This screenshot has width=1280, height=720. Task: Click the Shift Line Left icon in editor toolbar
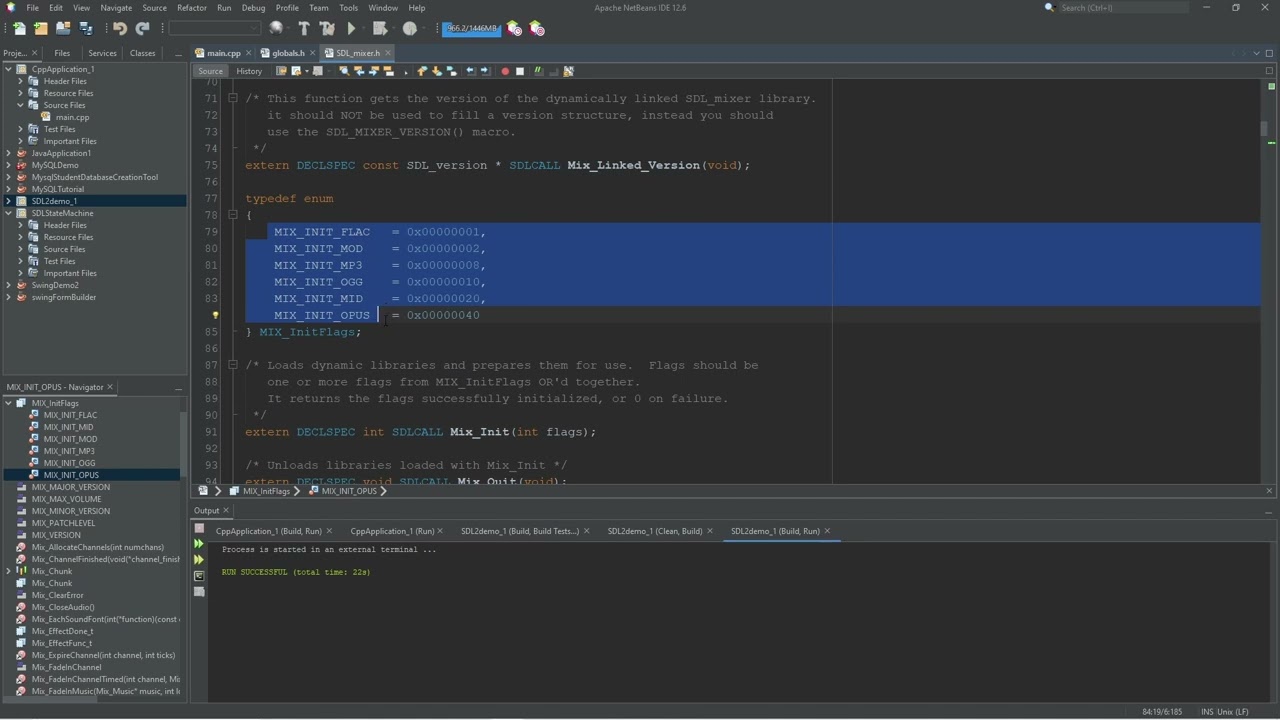click(x=470, y=71)
